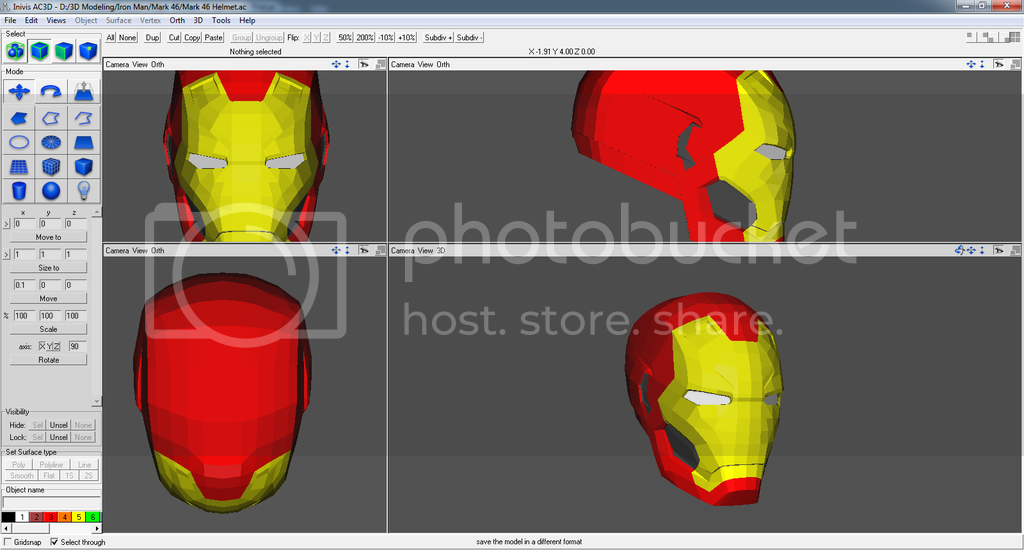Viewport: 1024px width, 550px height.
Task: Open the File menu
Action: point(10,20)
